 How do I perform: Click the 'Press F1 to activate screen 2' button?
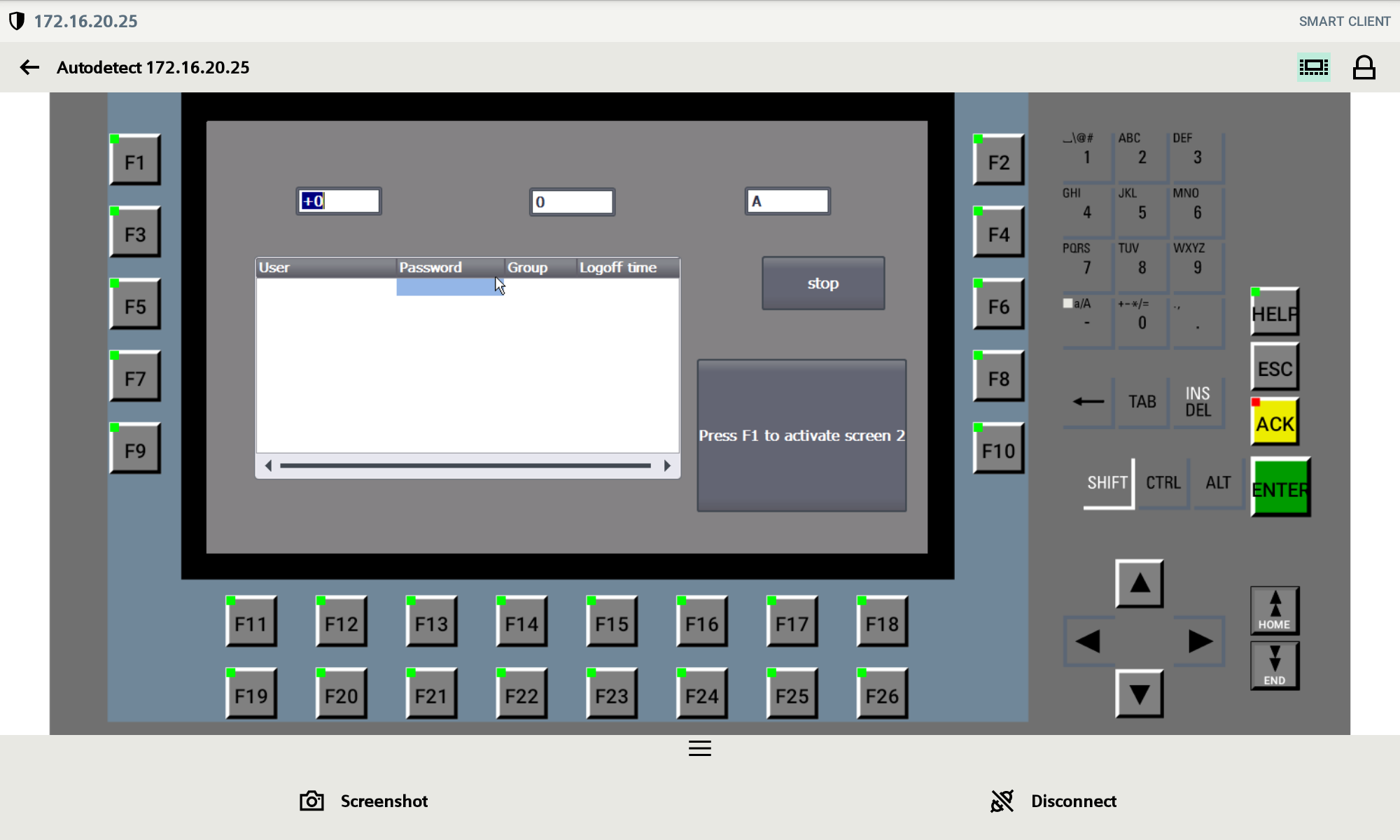click(x=801, y=435)
